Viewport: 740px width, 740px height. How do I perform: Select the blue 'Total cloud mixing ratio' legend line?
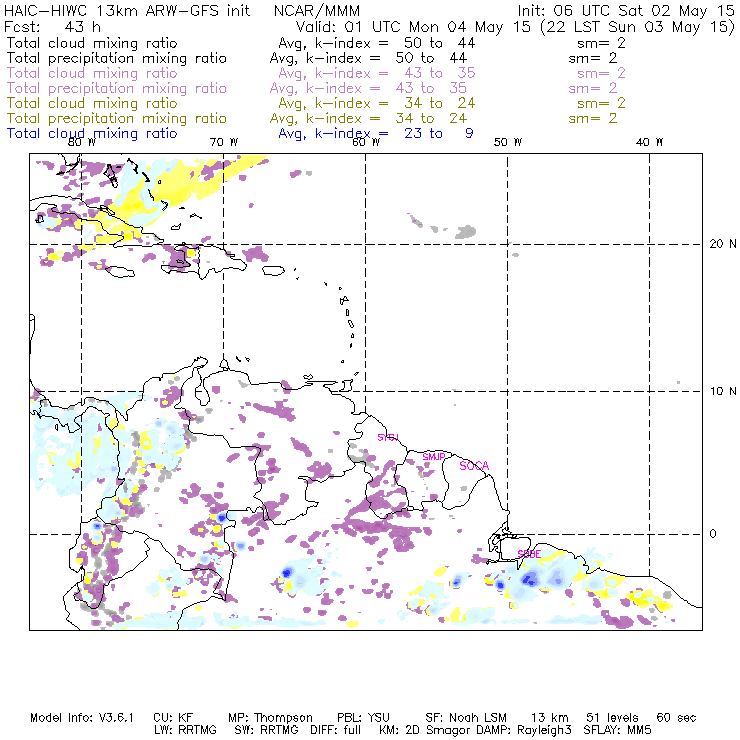pos(240,134)
